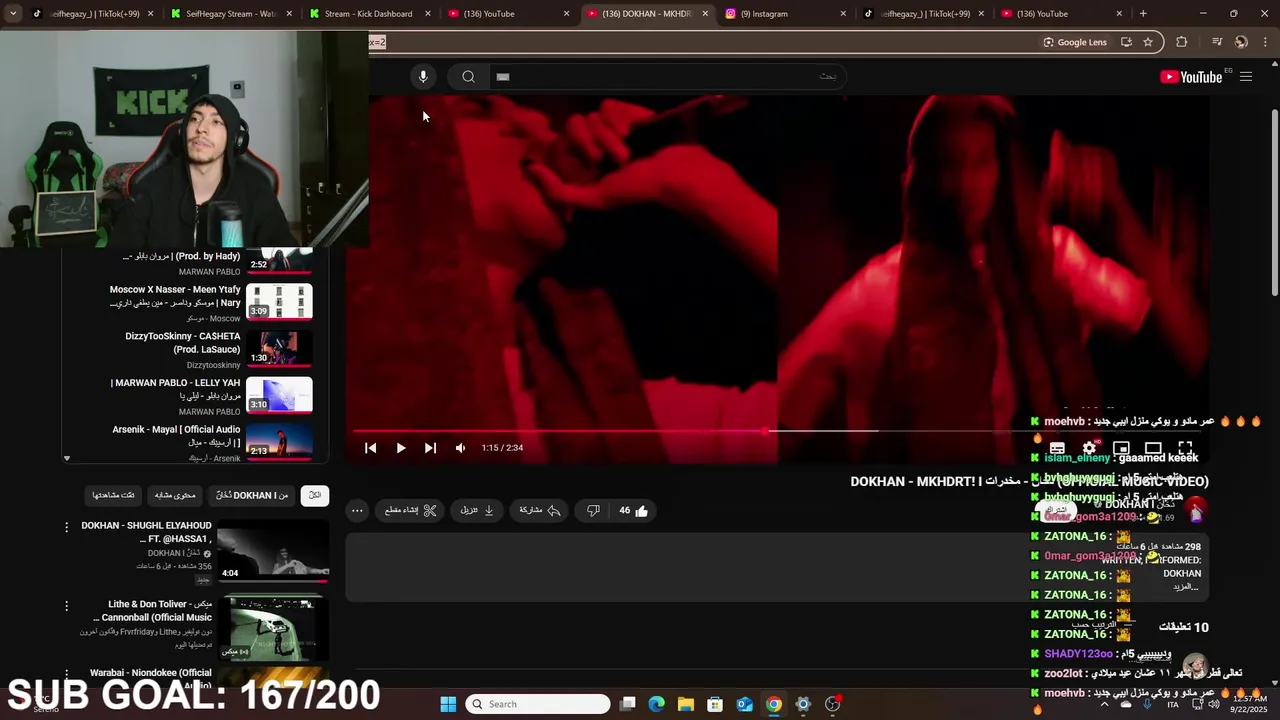This screenshot has height=720, width=1280.
Task: Open more actions three-dot menu
Action: (357, 511)
